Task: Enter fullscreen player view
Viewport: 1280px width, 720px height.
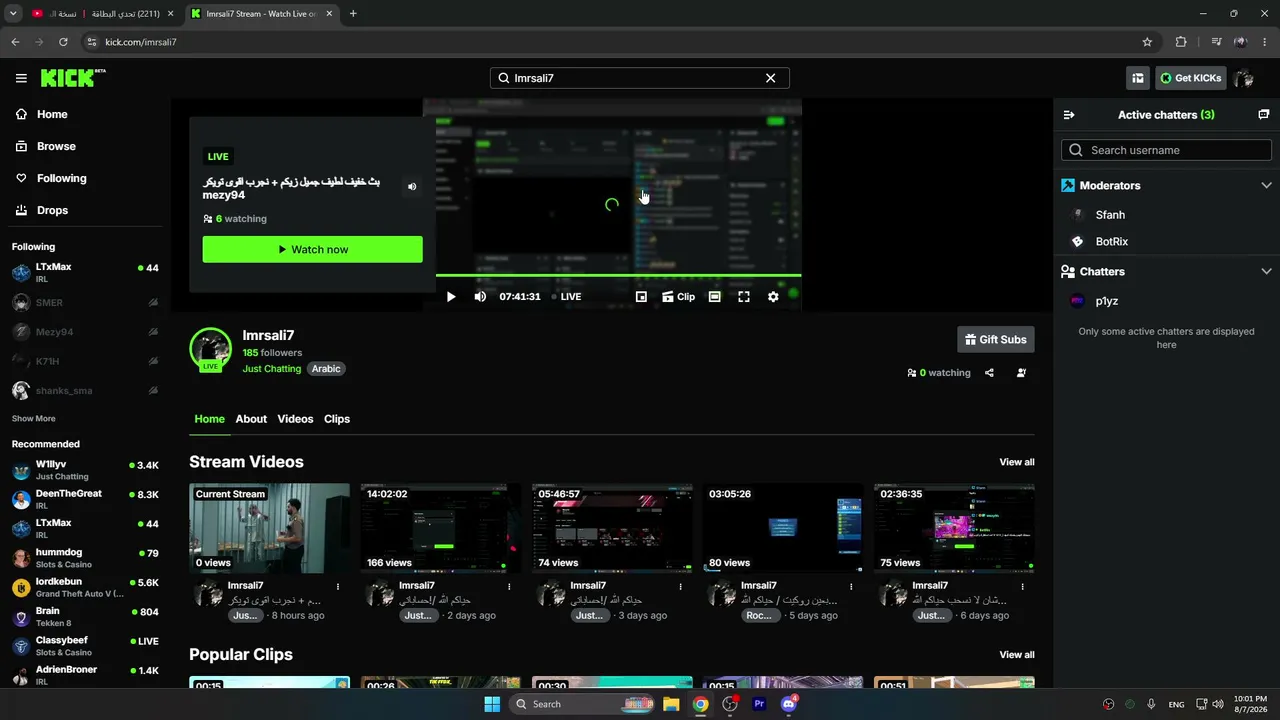Action: pos(744,297)
